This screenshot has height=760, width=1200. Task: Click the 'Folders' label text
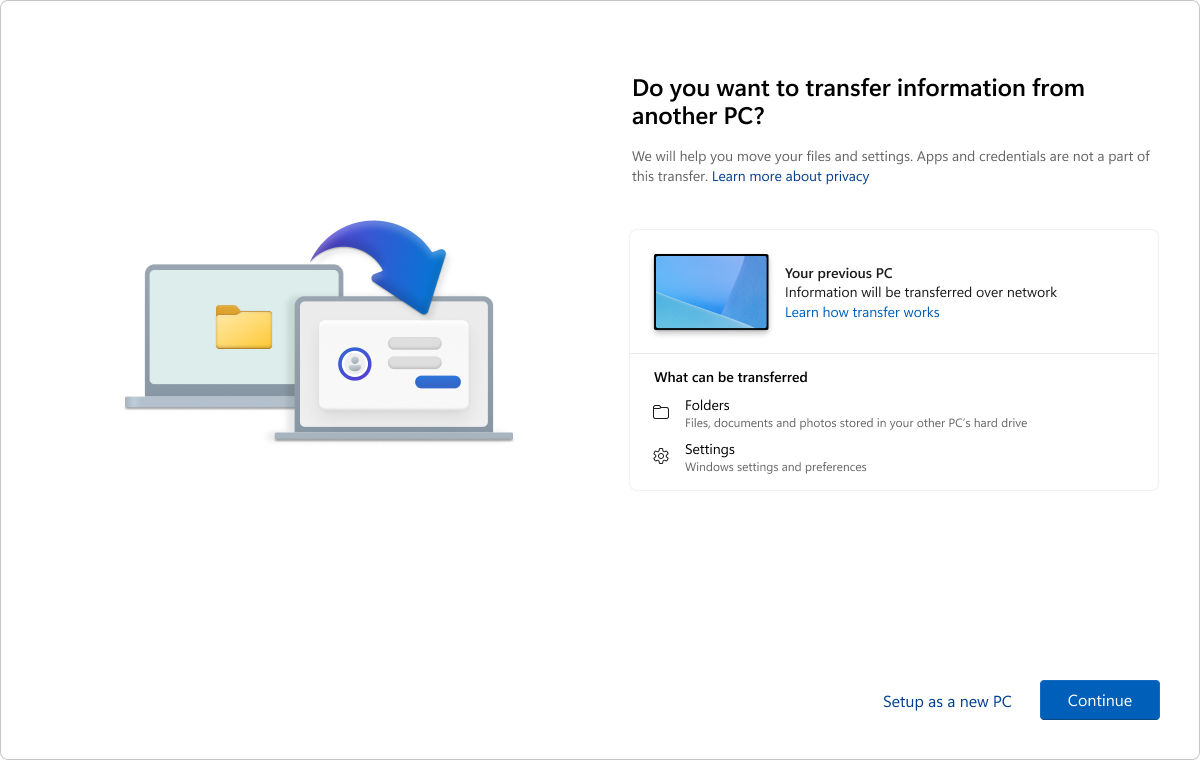click(x=707, y=405)
